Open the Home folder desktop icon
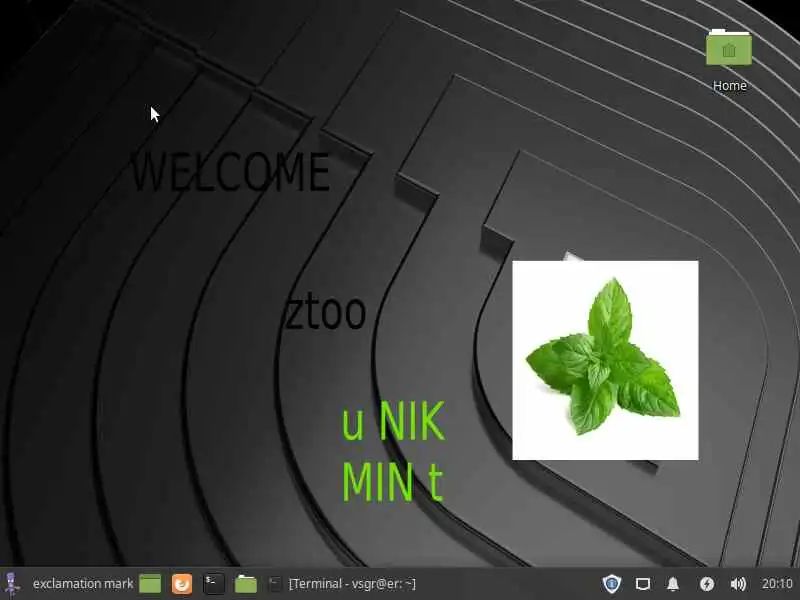Viewport: 800px width, 600px height. 729,60
